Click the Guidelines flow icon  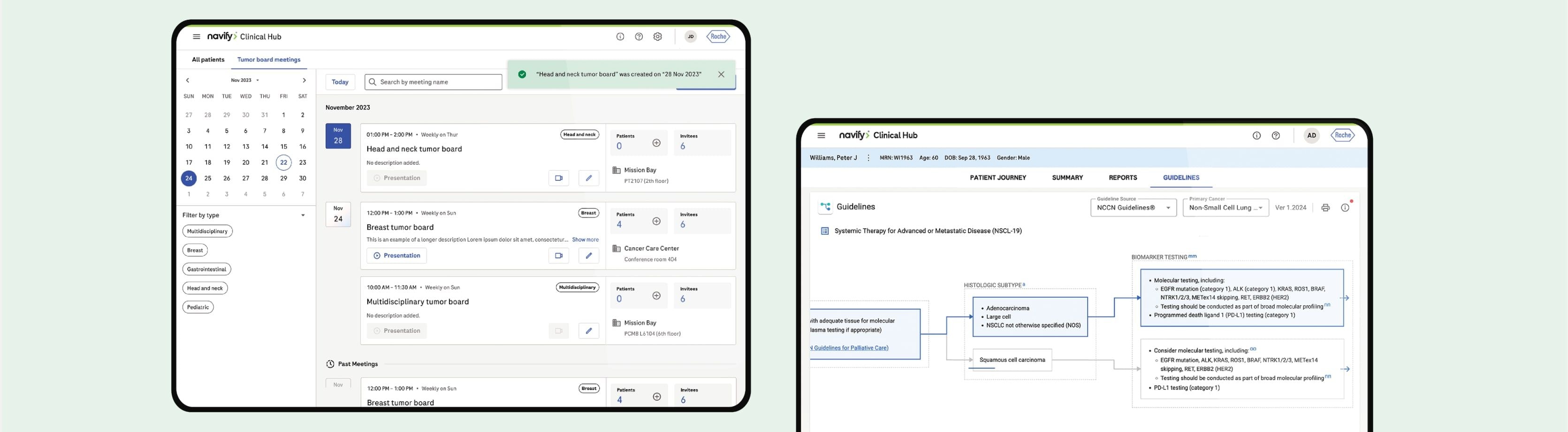coord(825,207)
